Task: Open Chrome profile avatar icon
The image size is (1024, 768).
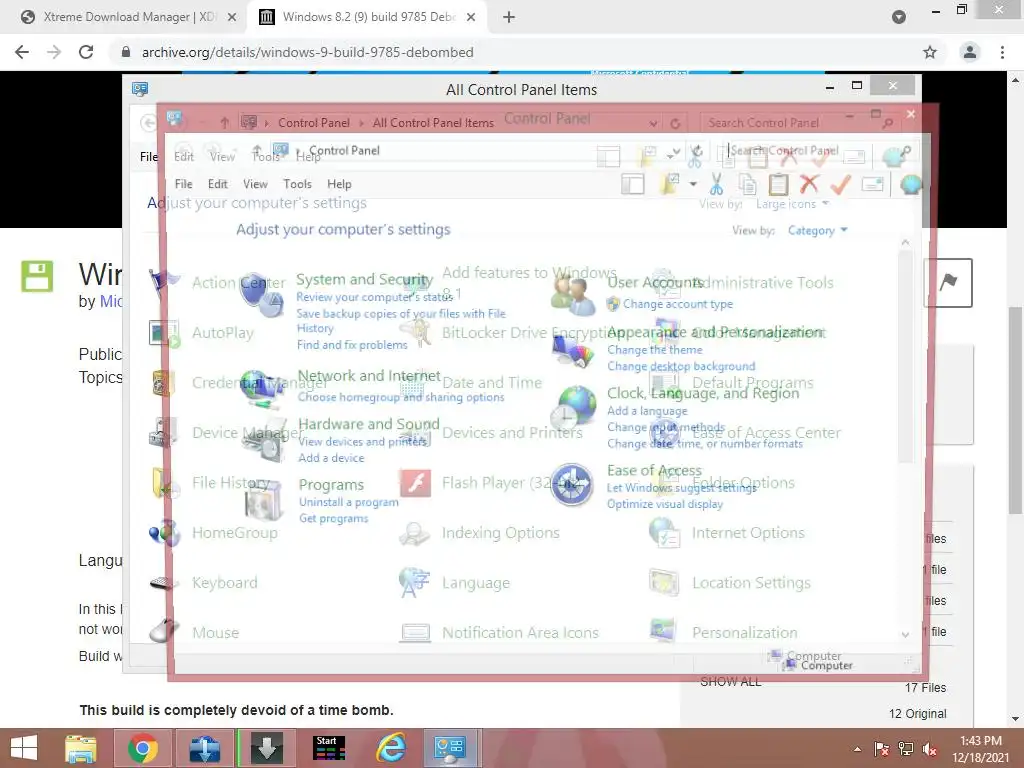Action: pyautogui.click(x=970, y=52)
